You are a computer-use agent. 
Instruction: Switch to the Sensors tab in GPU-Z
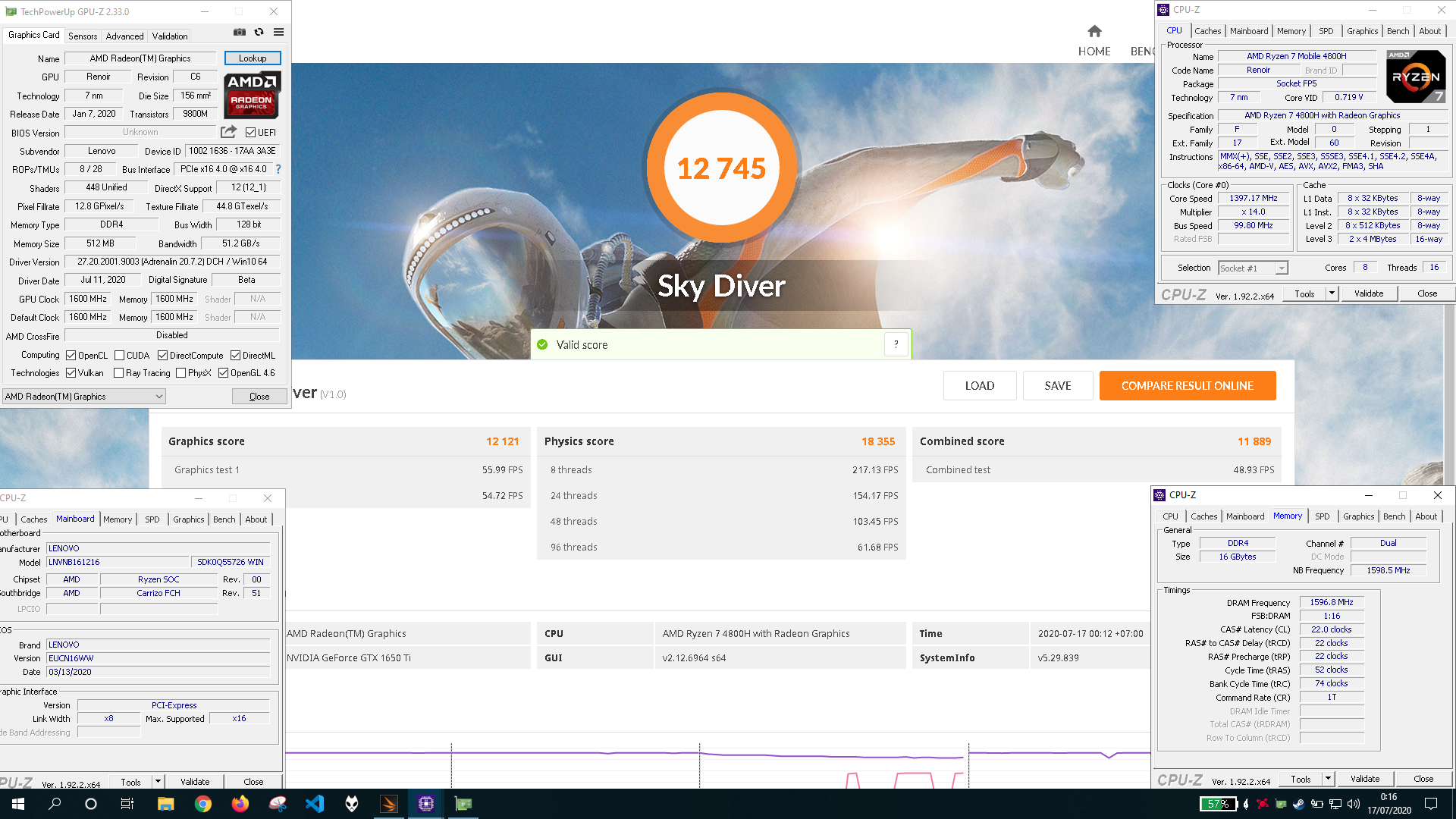tap(83, 36)
